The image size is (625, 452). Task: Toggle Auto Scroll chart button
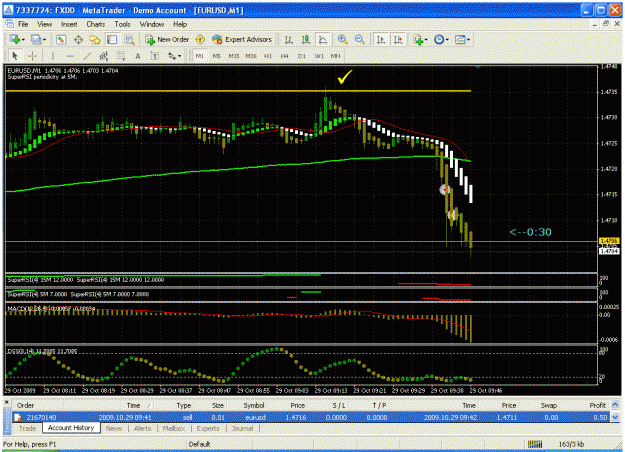(x=381, y=39)
